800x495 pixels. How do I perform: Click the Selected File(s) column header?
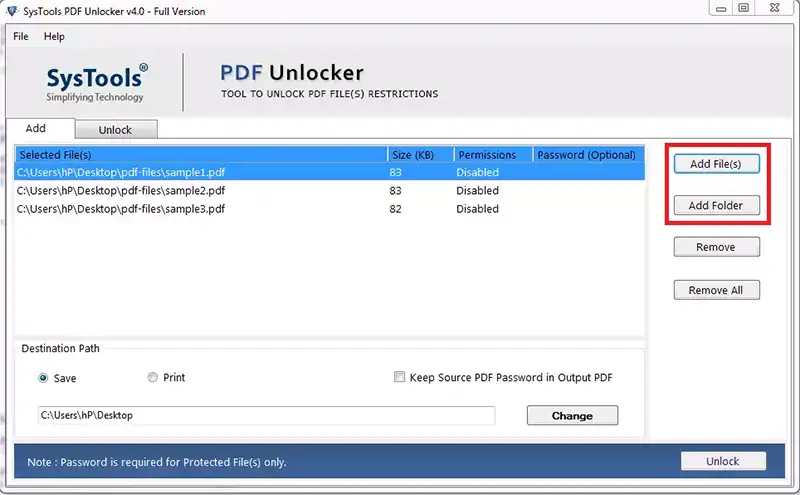[201, 155]
